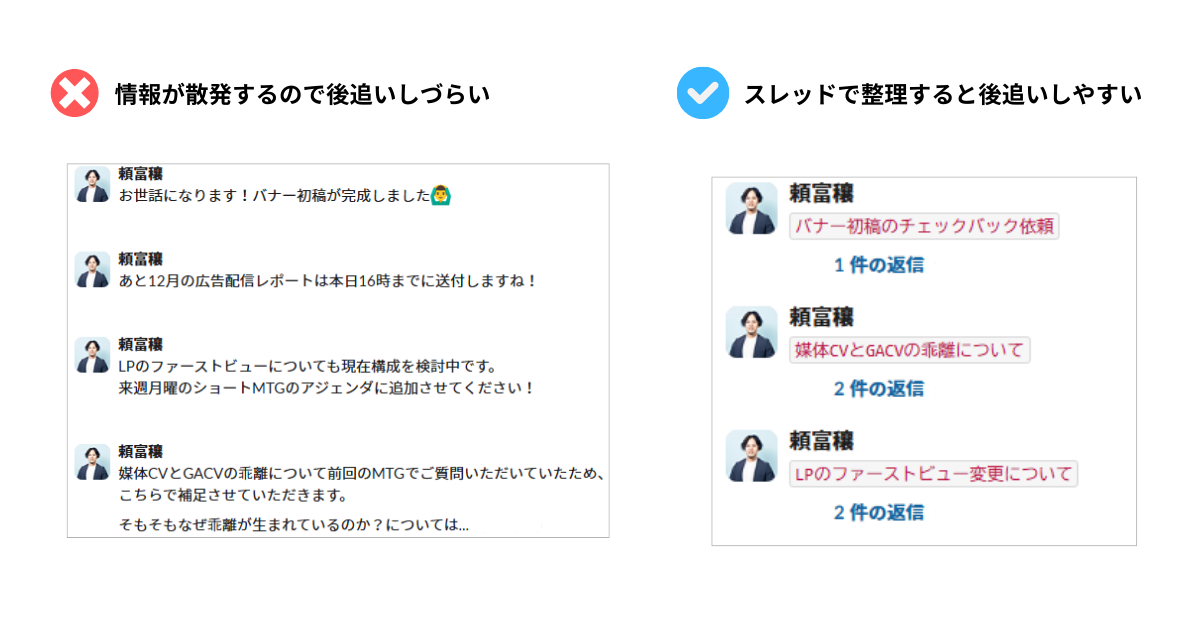Viewport: 1200px width, 628px height.
Task: Click username 頼富穣 above 12月の広告配信レポート message
Action: point(140,259)
